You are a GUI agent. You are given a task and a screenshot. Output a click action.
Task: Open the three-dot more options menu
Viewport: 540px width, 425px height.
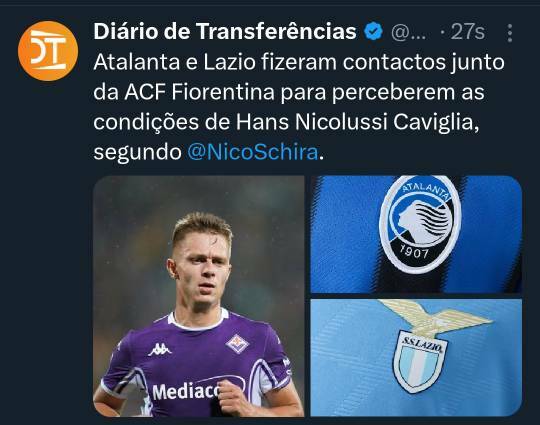click(510, 33)
